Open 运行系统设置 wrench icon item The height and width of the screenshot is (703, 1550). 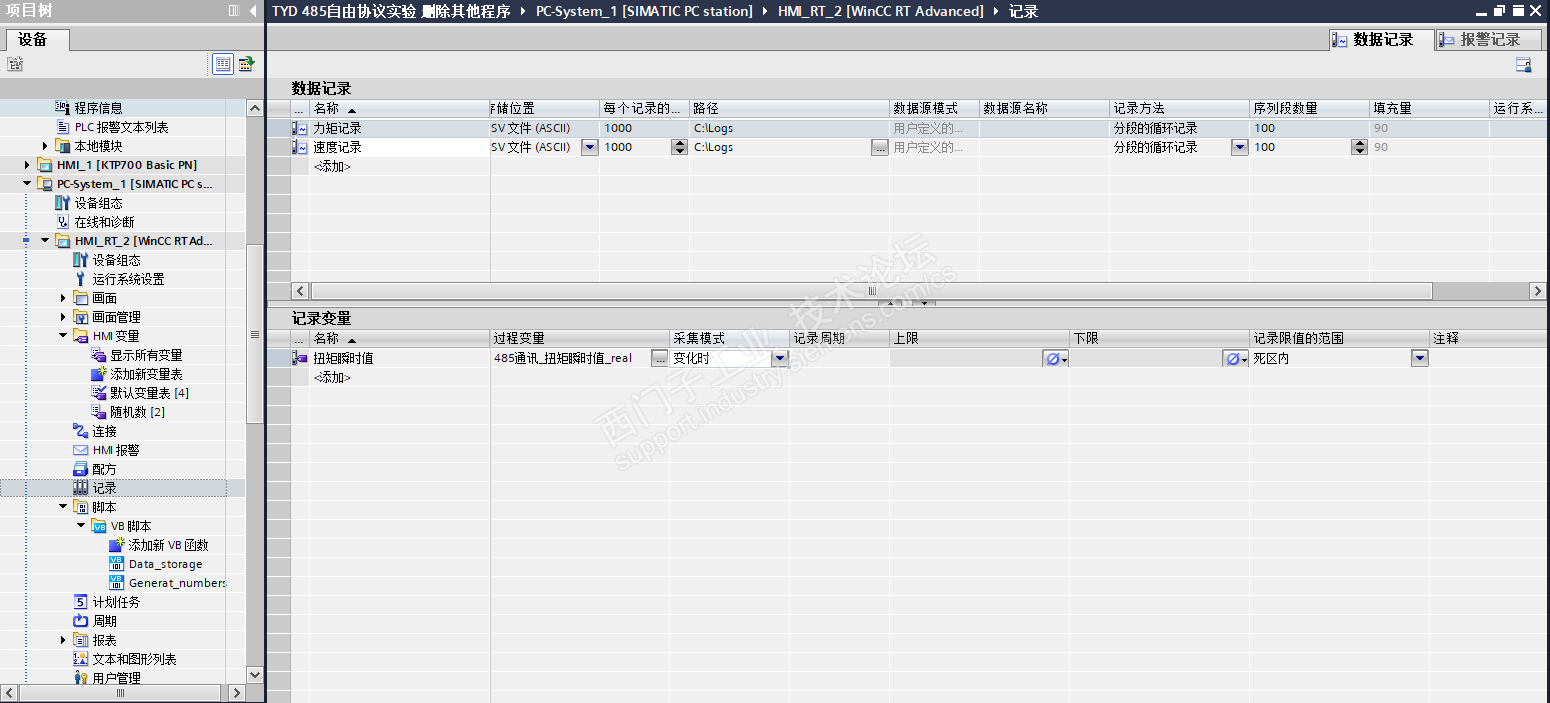coord(128,279)
